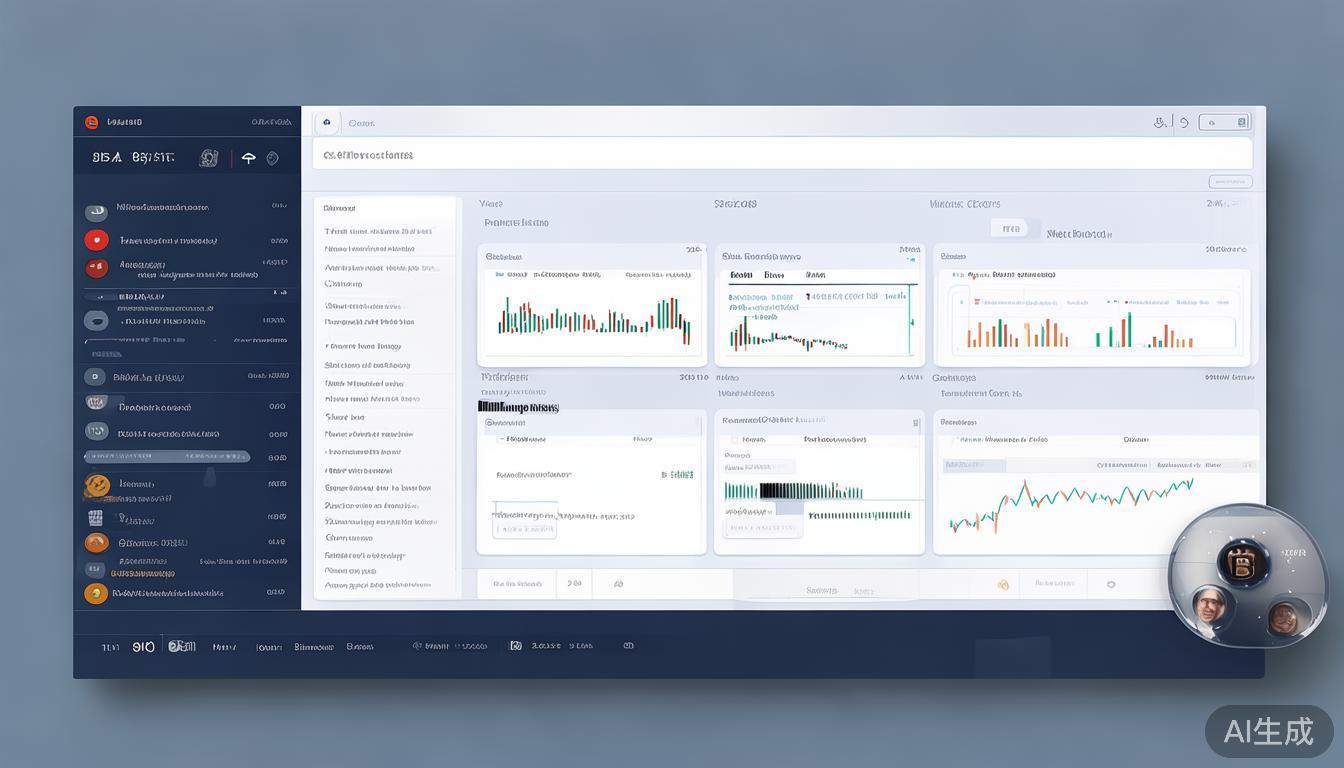Screen dimensions: 1344x768
Task: Expand the first gray-icon row in sidebar
Action: point(96,212)
